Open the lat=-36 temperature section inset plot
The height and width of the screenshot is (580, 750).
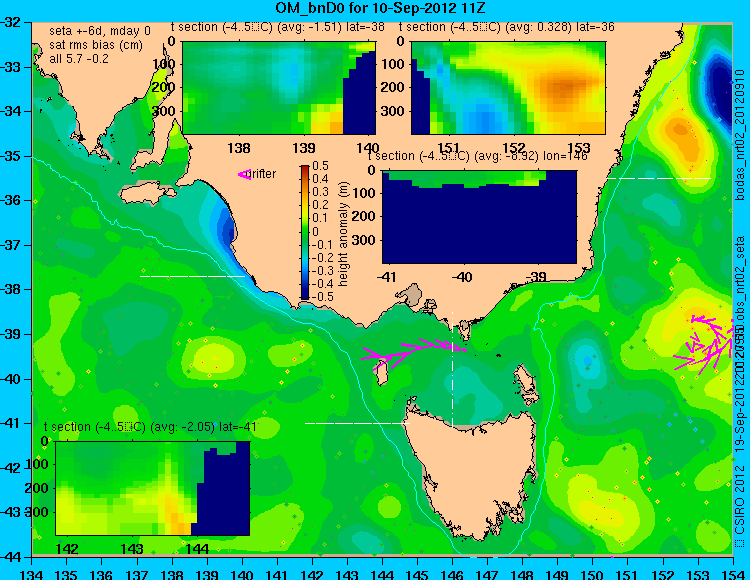(508, 88)
